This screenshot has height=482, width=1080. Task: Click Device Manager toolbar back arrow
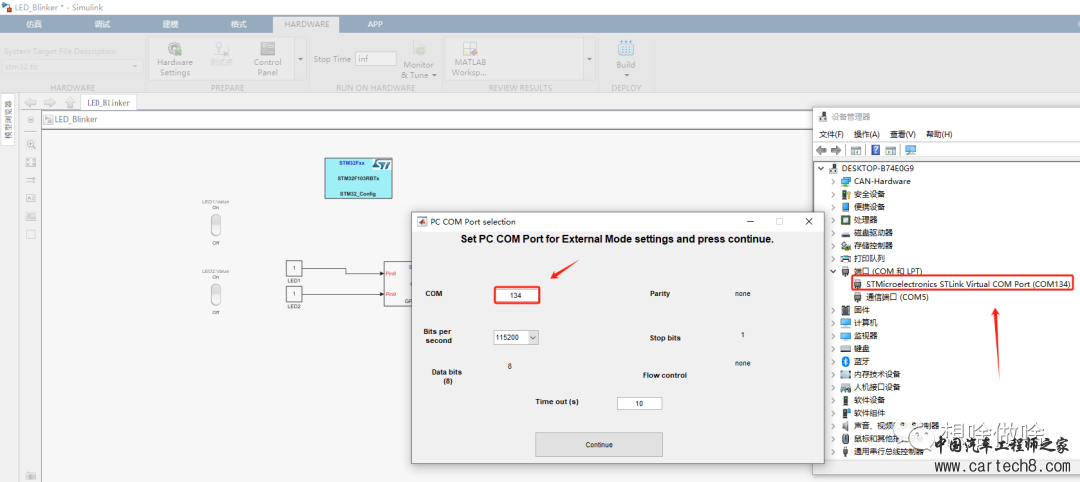tap(821, 150)
